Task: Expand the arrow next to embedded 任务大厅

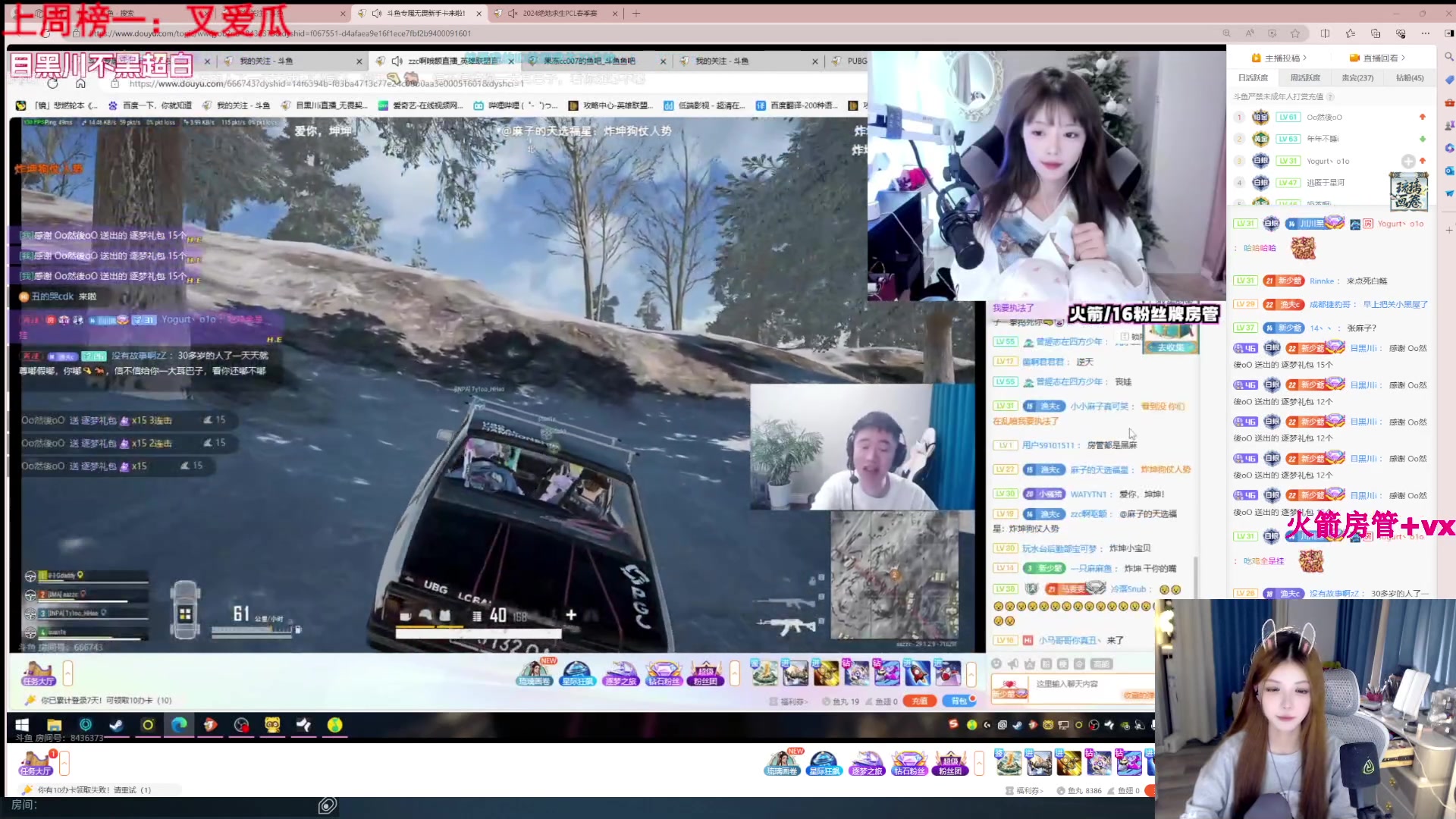Action: [67, 673]
